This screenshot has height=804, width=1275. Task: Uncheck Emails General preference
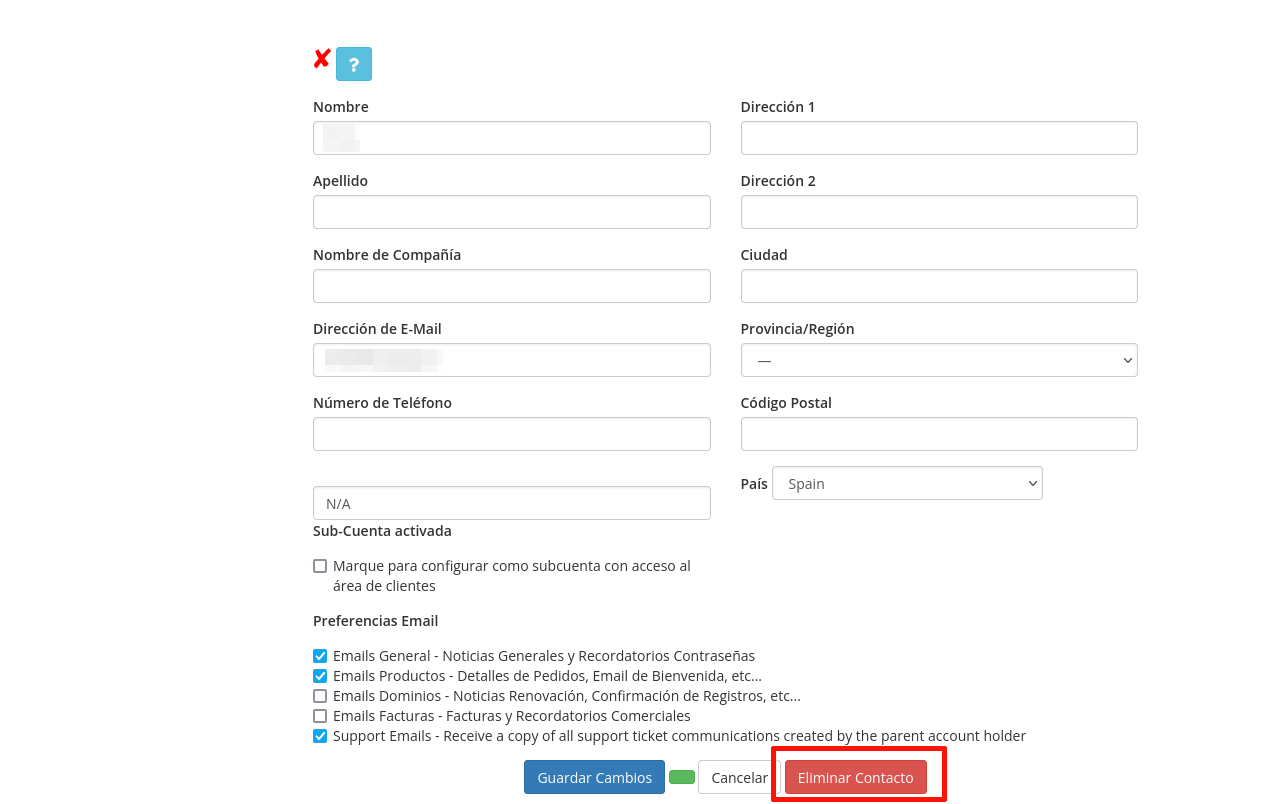coord(320,656)
